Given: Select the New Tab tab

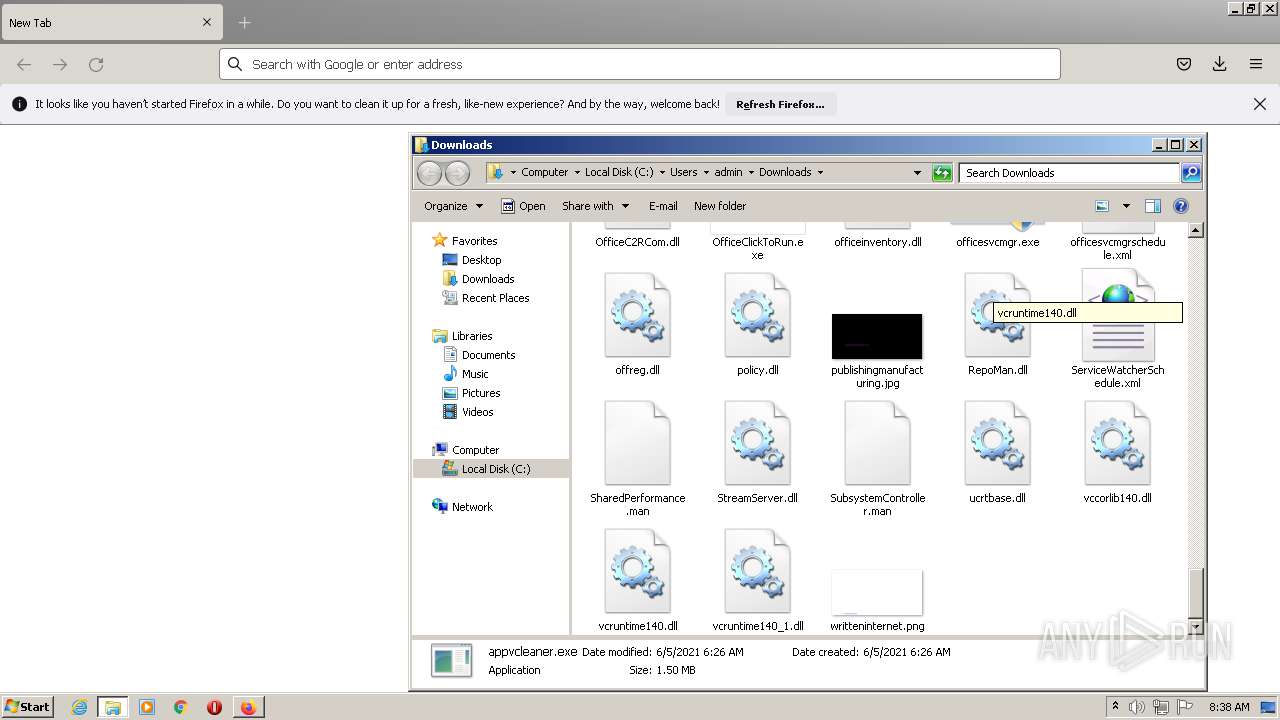Looking at the screenshot, I should click(111, 23).
